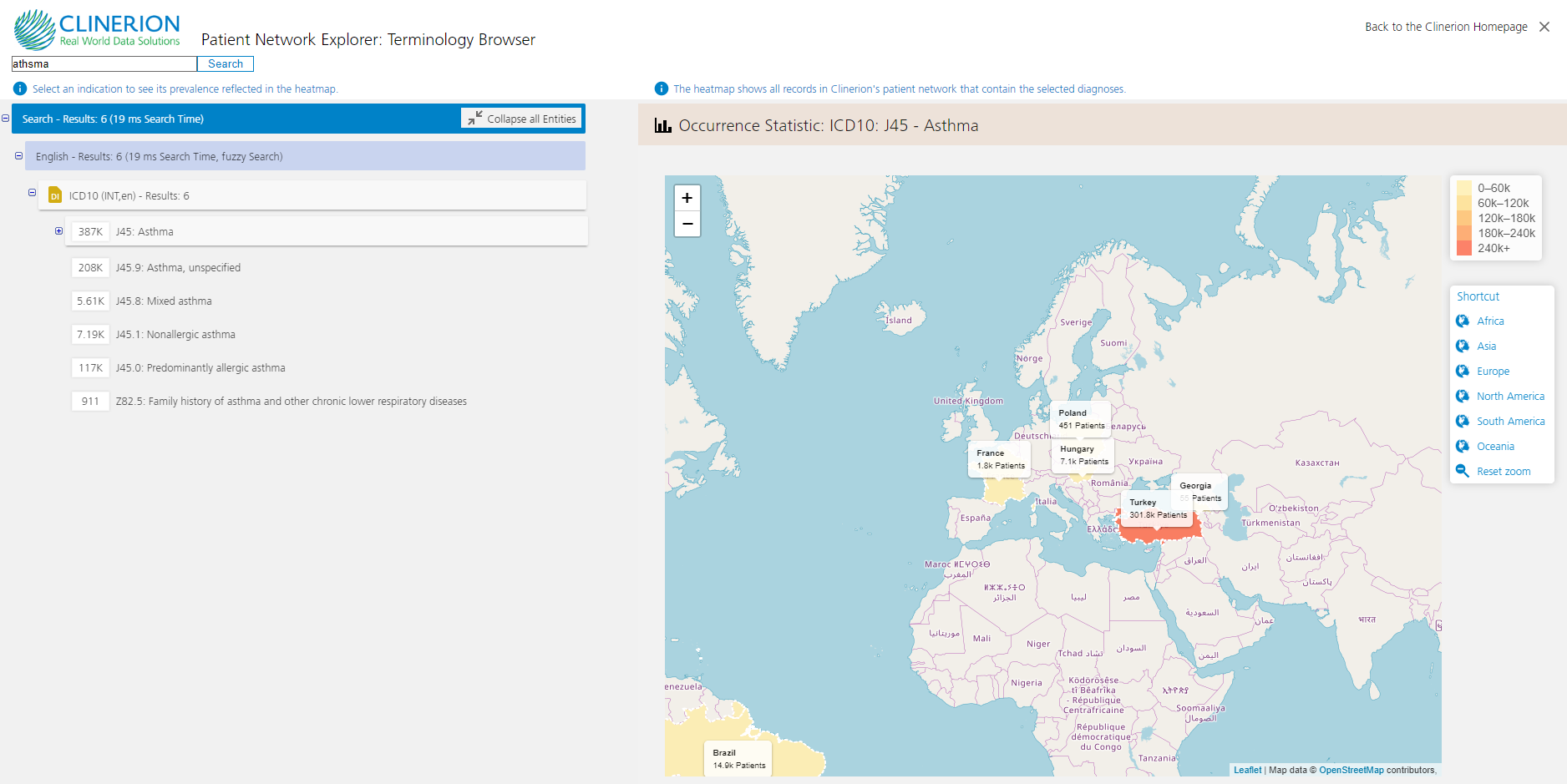The height and width of the screenshot is (784, 1567).
Task: Select Z82.5: Family history of asthma
Action: click(x=292, y=401)
